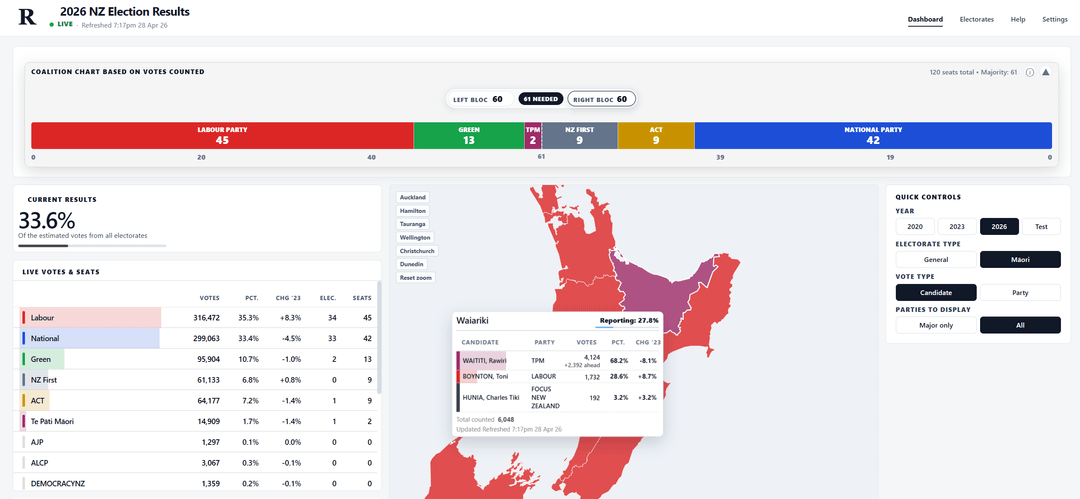This screenshot has height=499, width=1080.
Task: Click the ACT yellow party marker in table
Action: point(23,401)
